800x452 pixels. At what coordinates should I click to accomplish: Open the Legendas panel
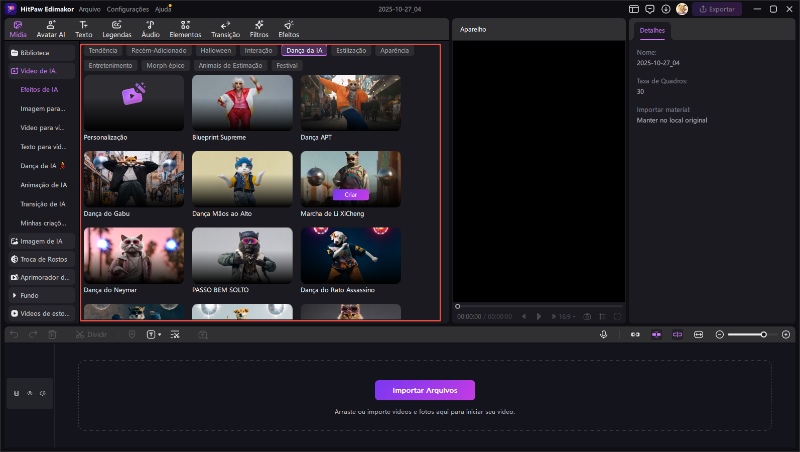click(x=116, y=27)
